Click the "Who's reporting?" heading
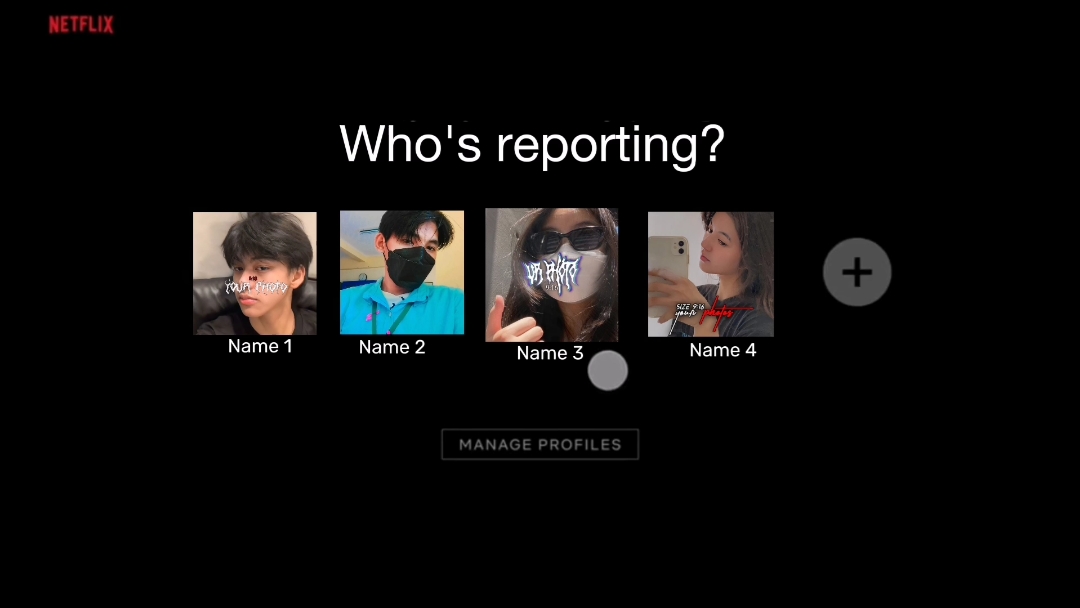The width and height of the screenshot is (1080, 608). tap(532, 144)
